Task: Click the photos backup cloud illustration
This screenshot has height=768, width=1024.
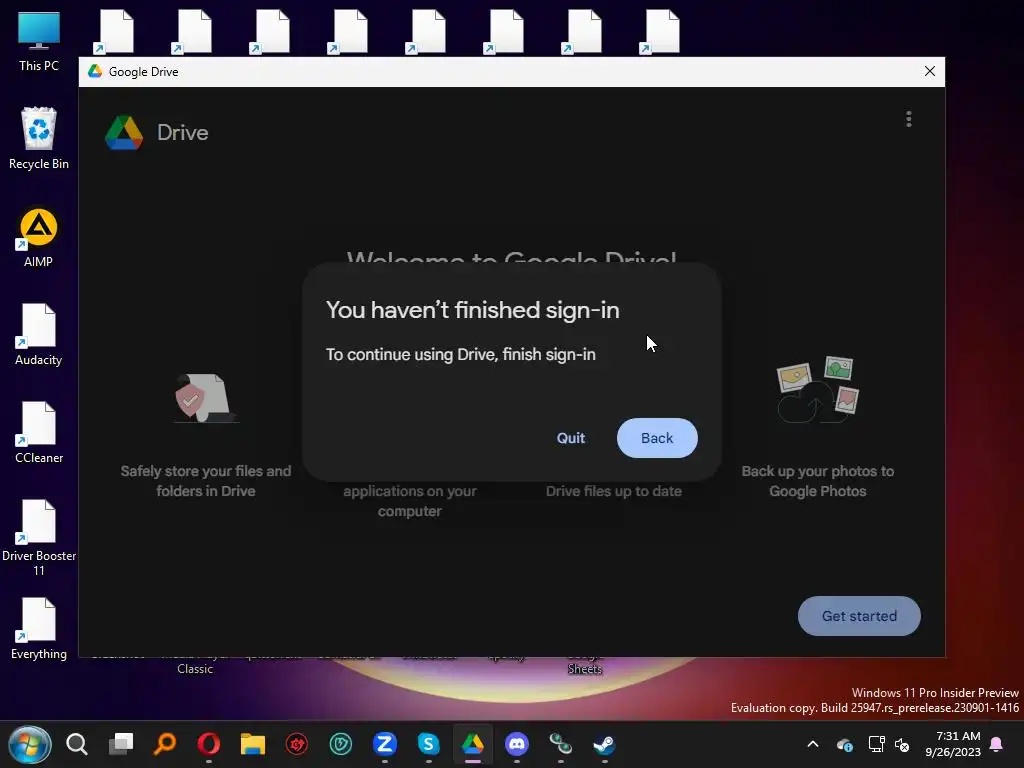Action: pyautogui.click(x=818, y=390)
